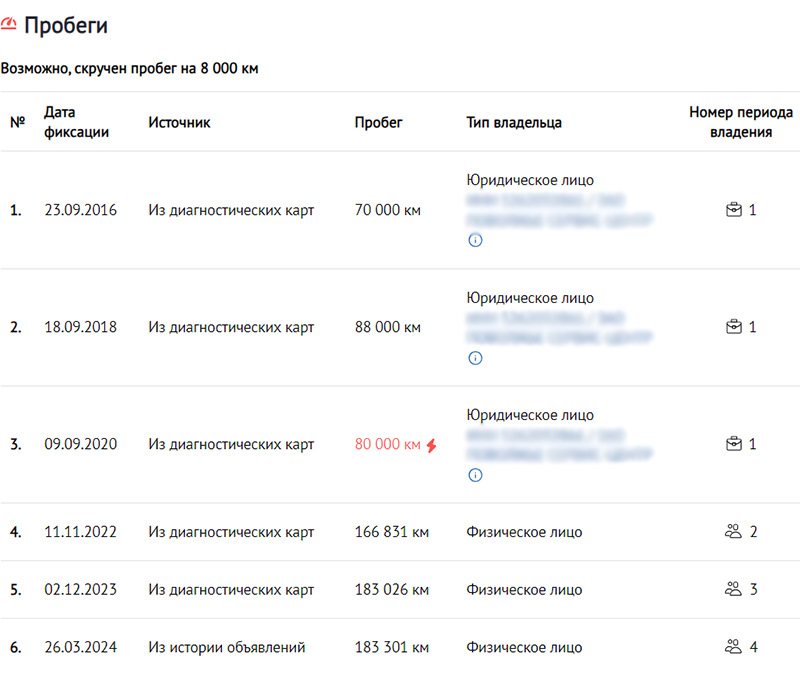Click info icon in the 09.09.2020 row

click(475, 475)
